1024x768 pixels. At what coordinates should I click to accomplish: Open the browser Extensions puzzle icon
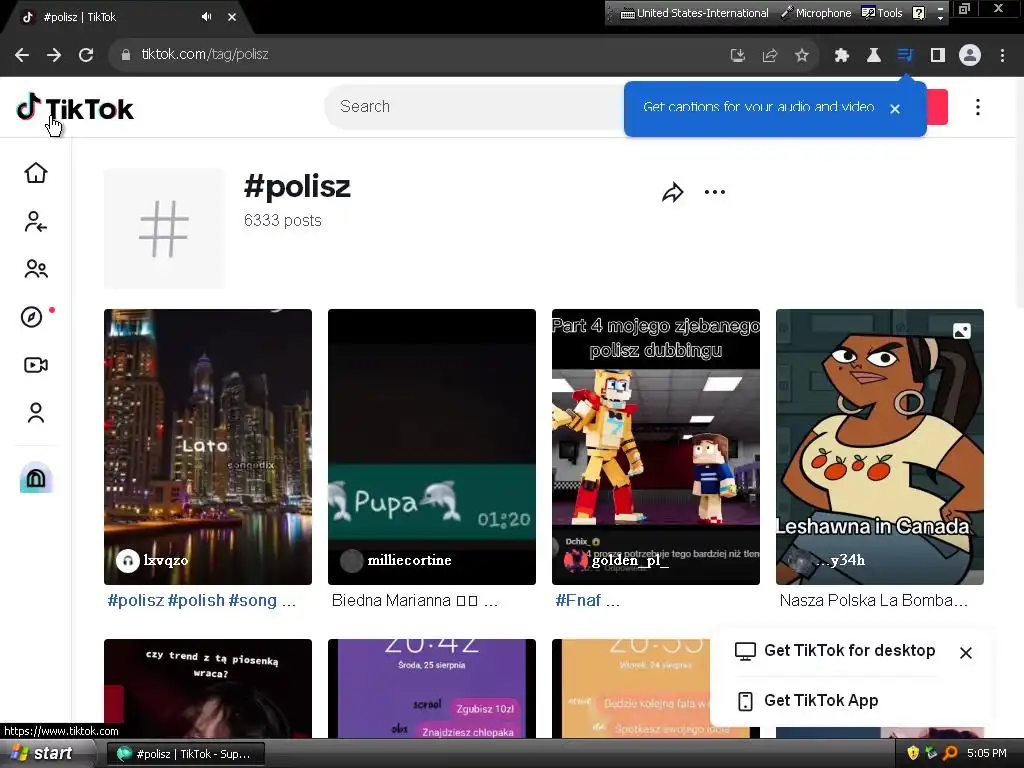click(842, 56)
